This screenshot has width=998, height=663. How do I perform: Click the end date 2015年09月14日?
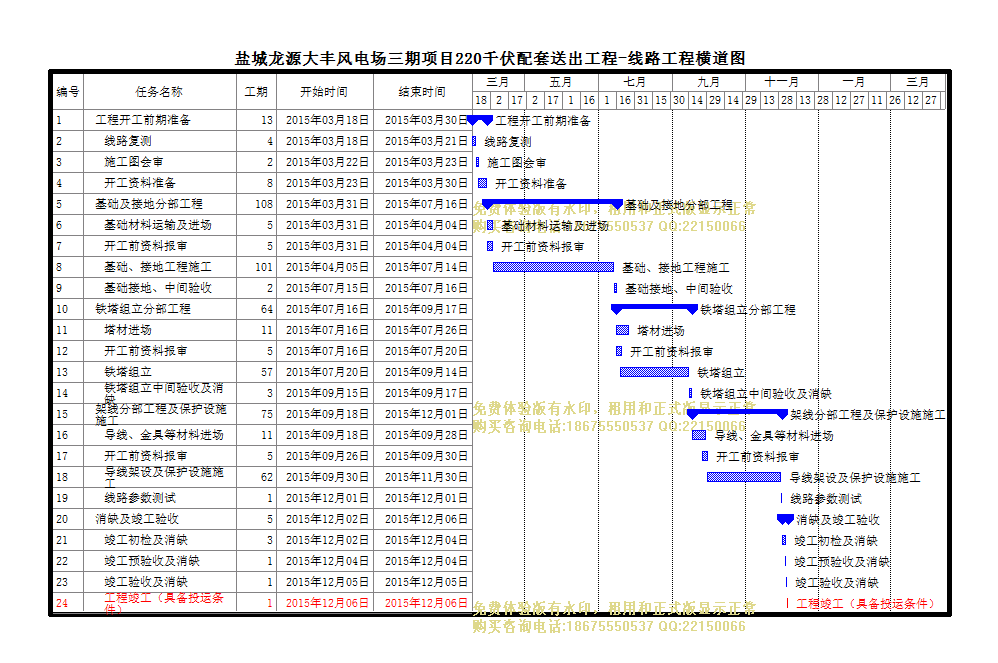[426, 372]
